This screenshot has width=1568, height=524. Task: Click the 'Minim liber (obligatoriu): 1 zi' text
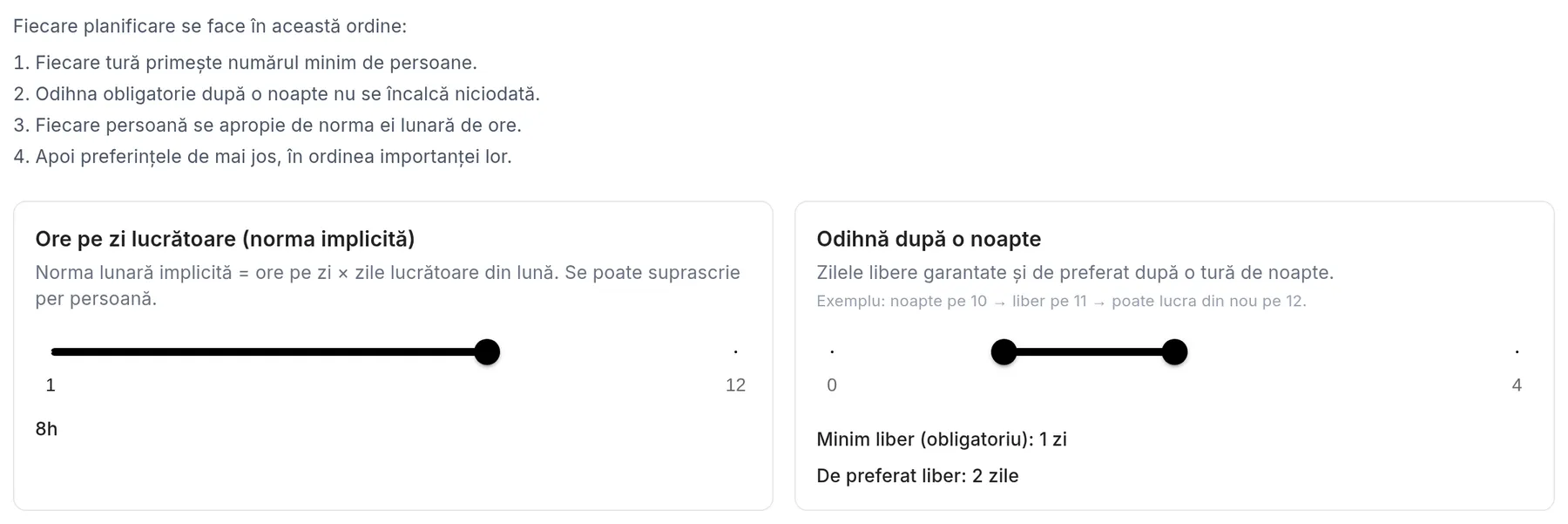(942, 439)
